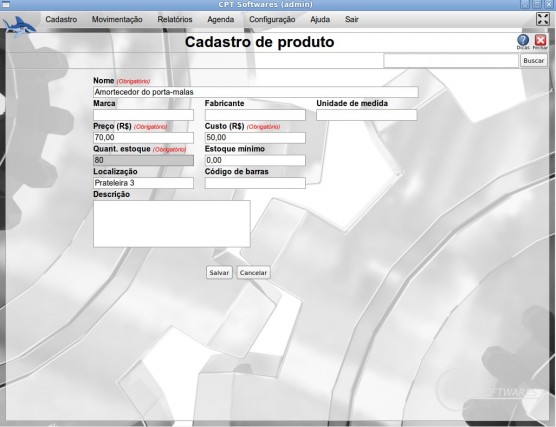Open the window menu icon in title bar
Image resolution: width=556 pixels, height=427 pixels.
tap(5, 4)
